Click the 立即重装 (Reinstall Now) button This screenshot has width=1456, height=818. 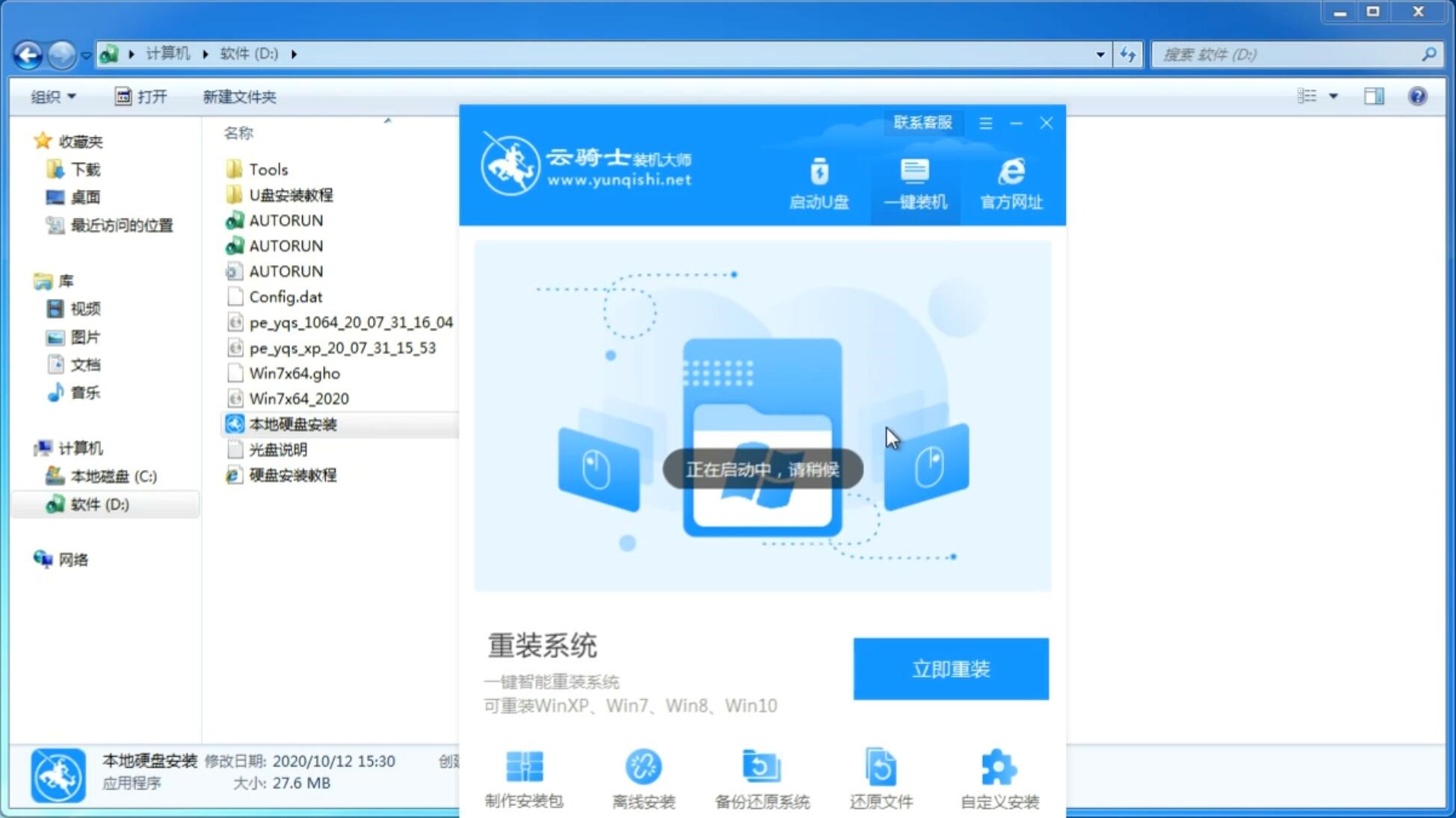pyautogui.click(x=951, y=668)
